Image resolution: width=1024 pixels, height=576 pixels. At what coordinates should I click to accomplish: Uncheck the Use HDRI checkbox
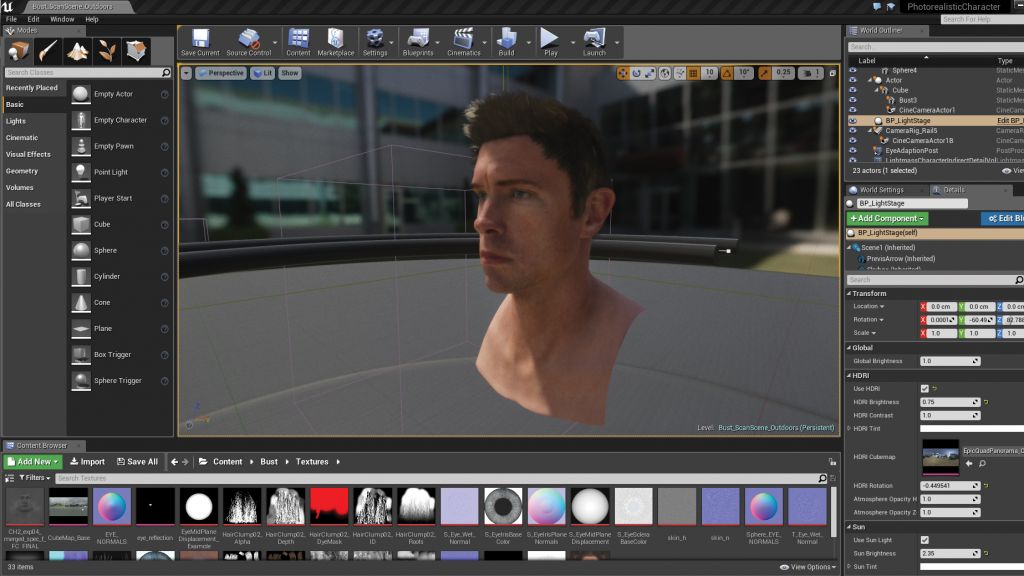tap(924, 388)
